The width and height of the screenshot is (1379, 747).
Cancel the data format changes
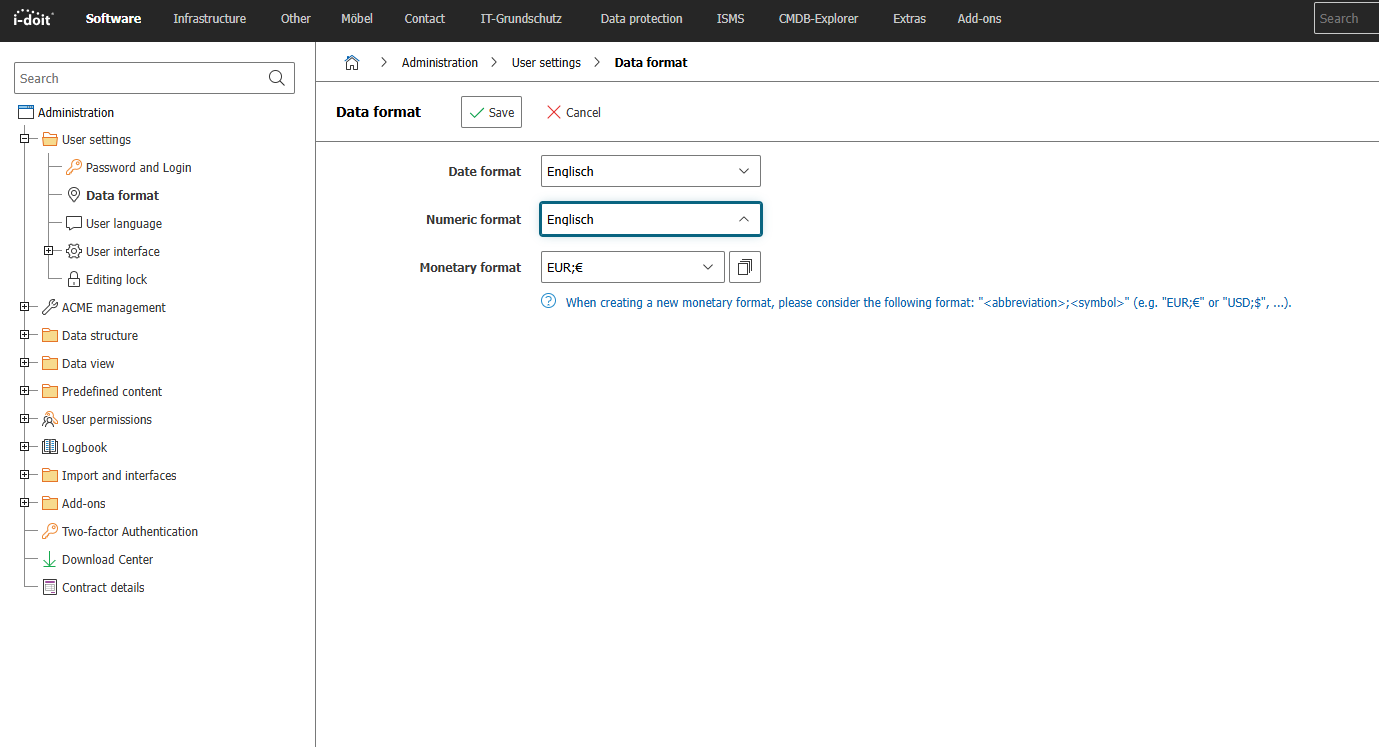(573, 112)
